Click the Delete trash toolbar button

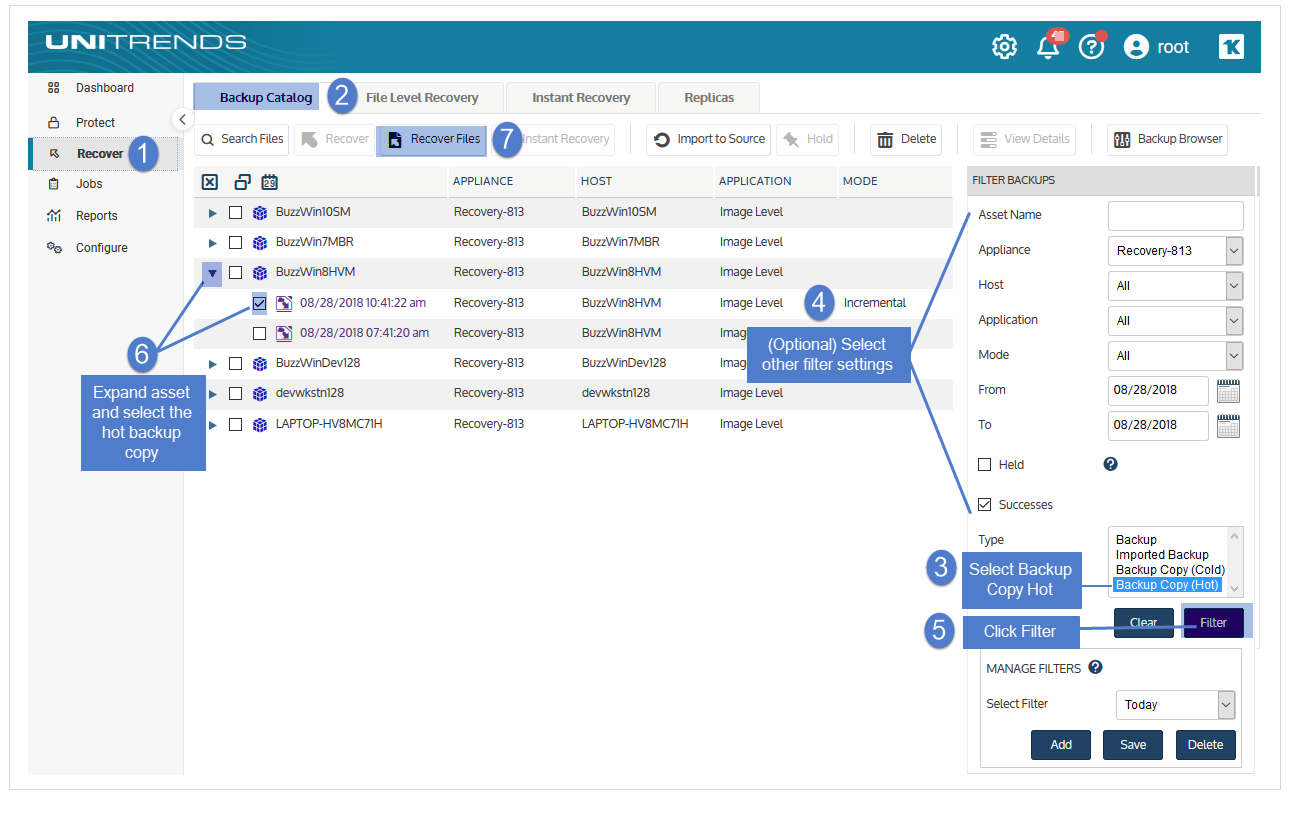[906, 139]
